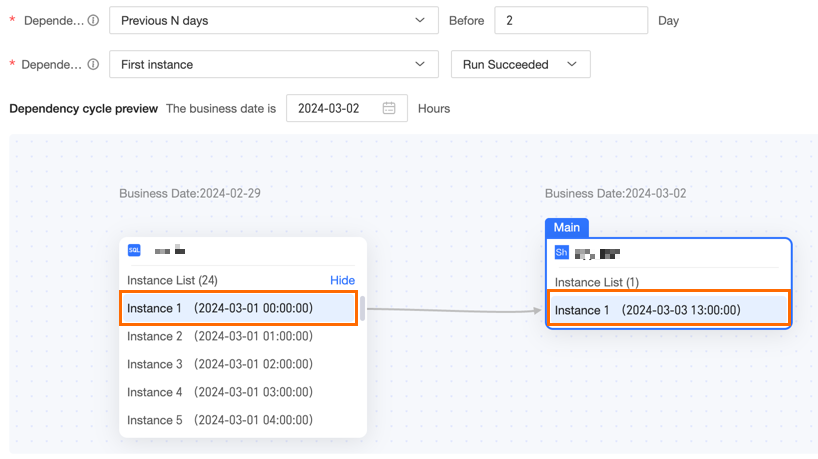Select Instance 5 (2024-03-01 04:00:00) row

[x=238, y=420]
